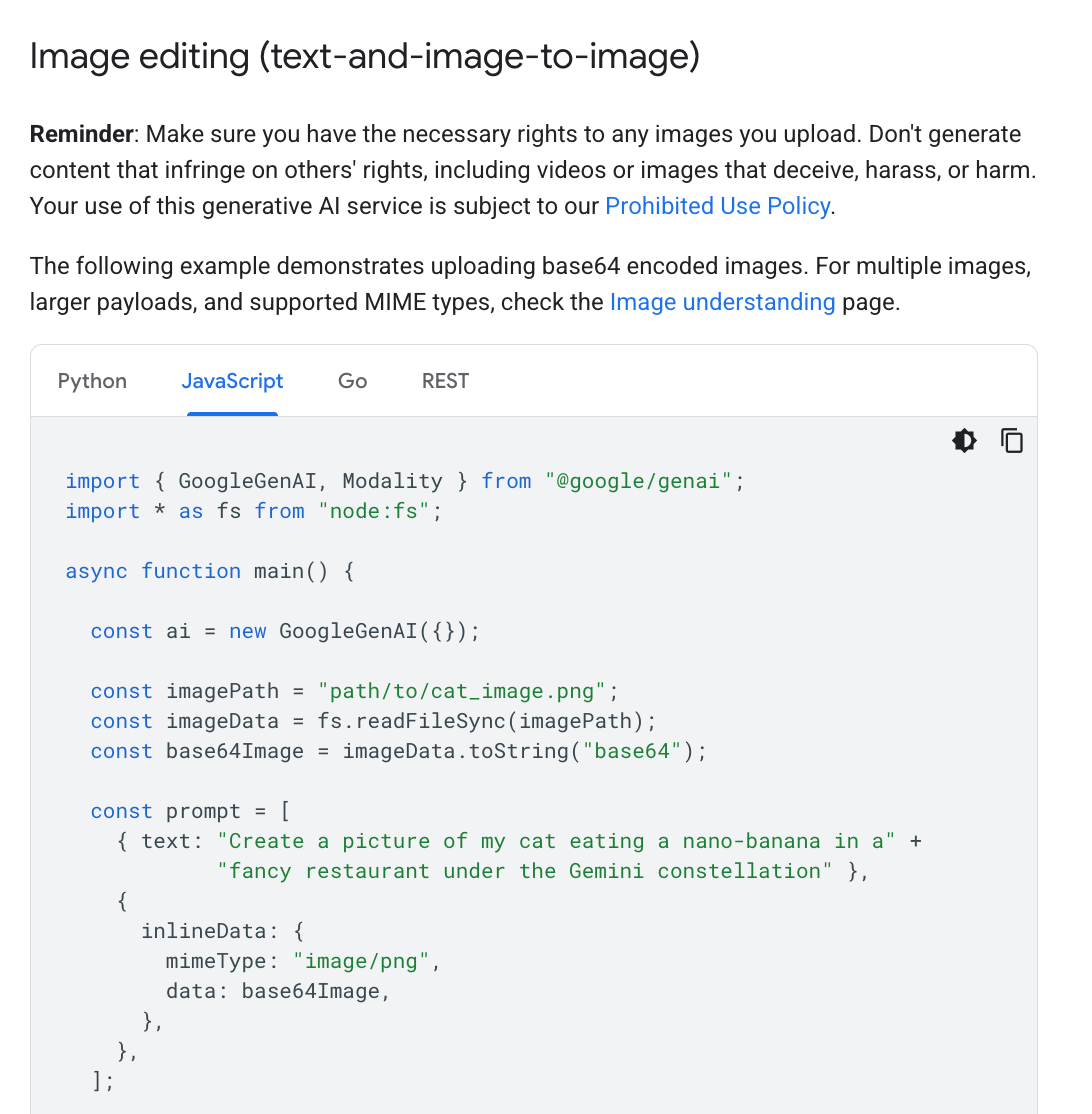Screen dimensions: 1092x1114
Task: Click the "new GoogleGenAI({});" code line
Action: tap(354, 631)
